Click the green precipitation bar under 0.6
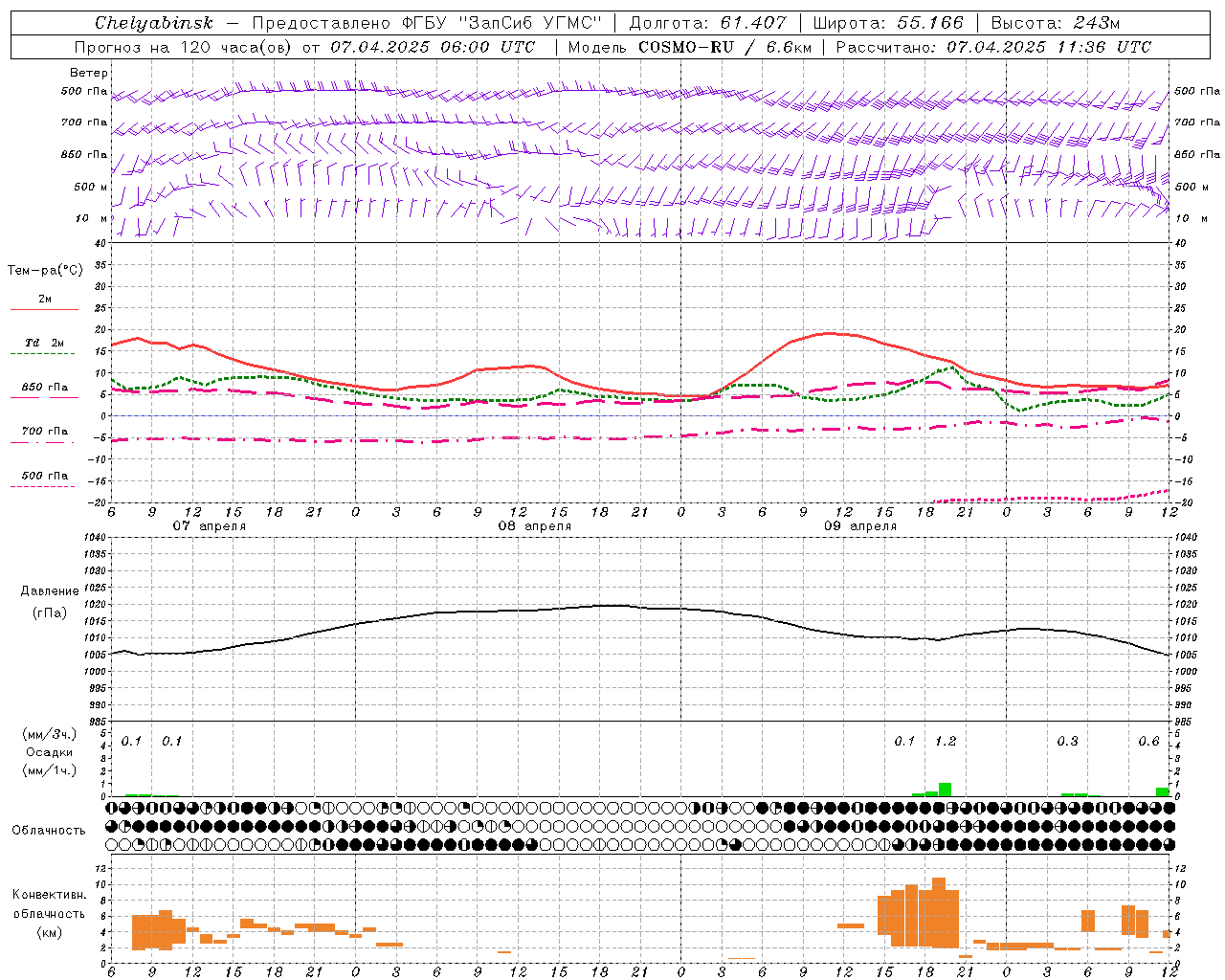 [1162, 791]
